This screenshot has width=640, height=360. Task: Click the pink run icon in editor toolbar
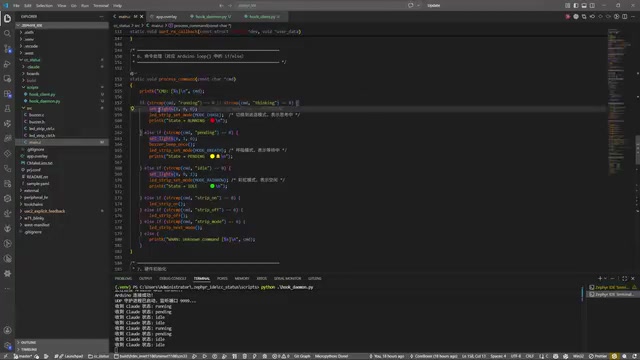pos(568,17)
